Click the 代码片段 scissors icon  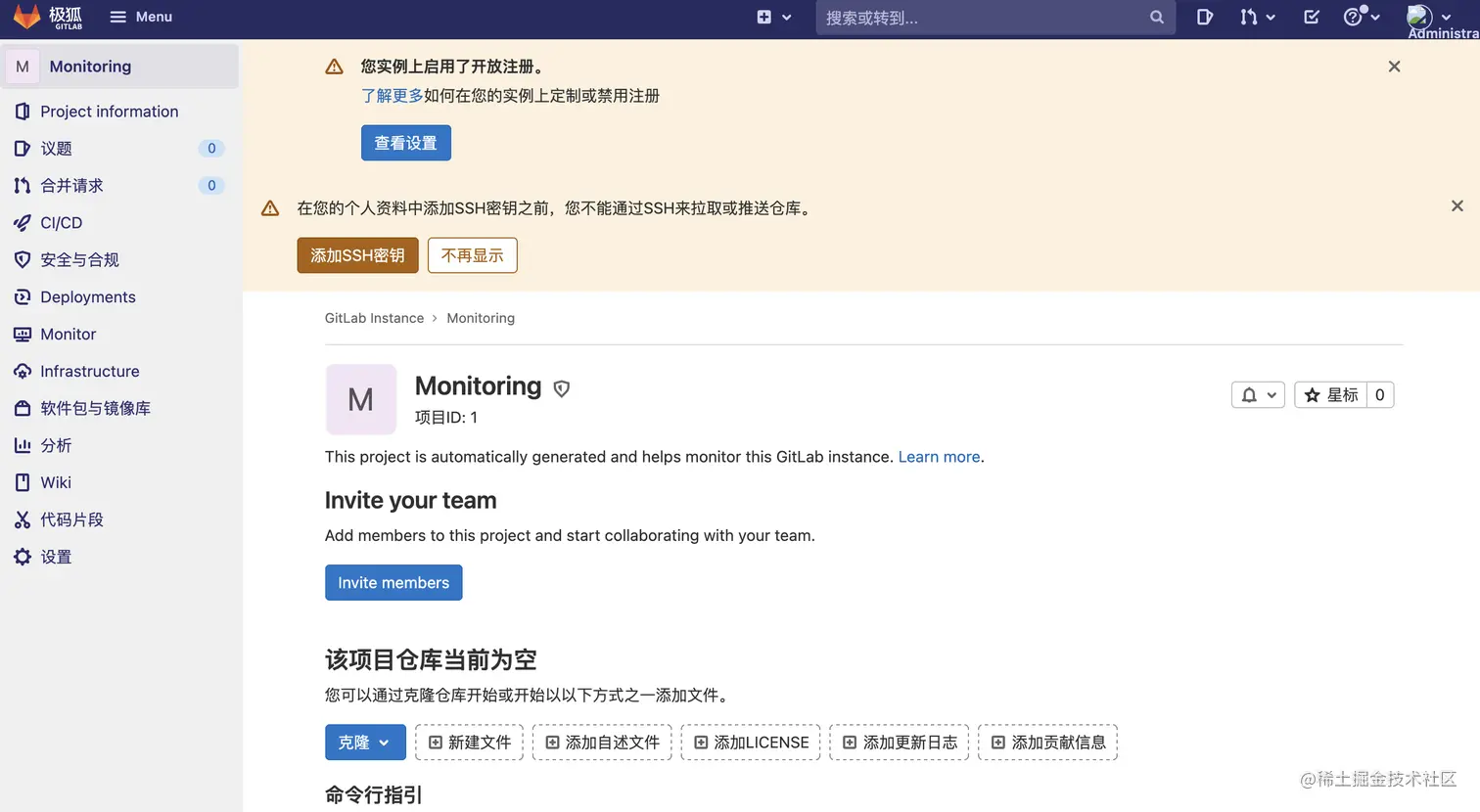coord(23,520)
